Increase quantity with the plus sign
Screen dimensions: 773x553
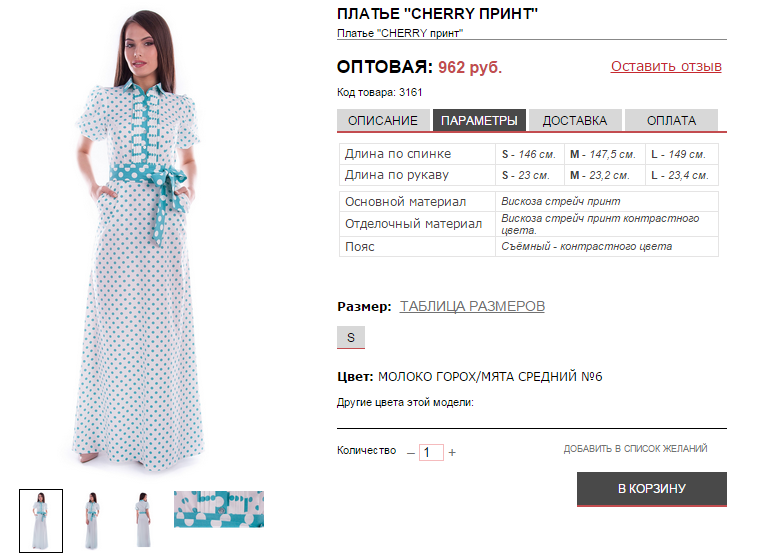pyautogui.click(x=452, y=453)
